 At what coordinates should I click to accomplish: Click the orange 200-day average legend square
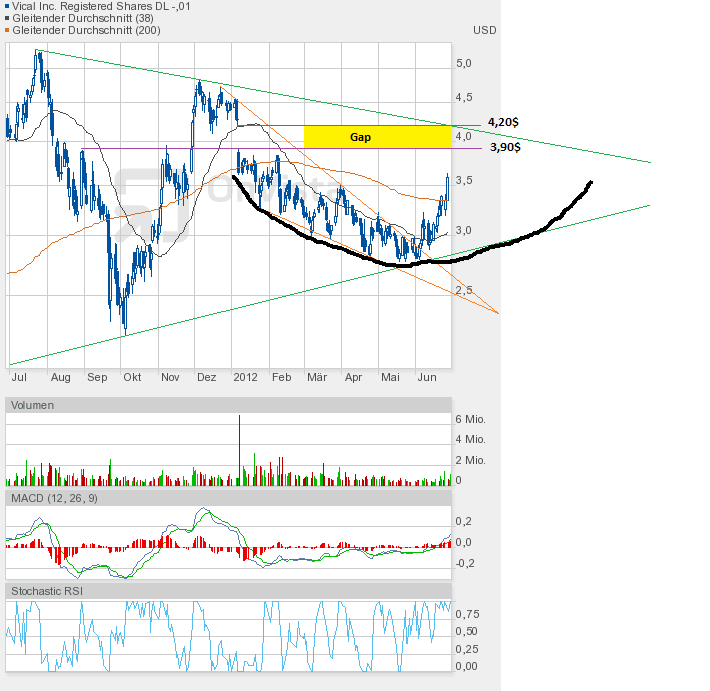(7, 30)
